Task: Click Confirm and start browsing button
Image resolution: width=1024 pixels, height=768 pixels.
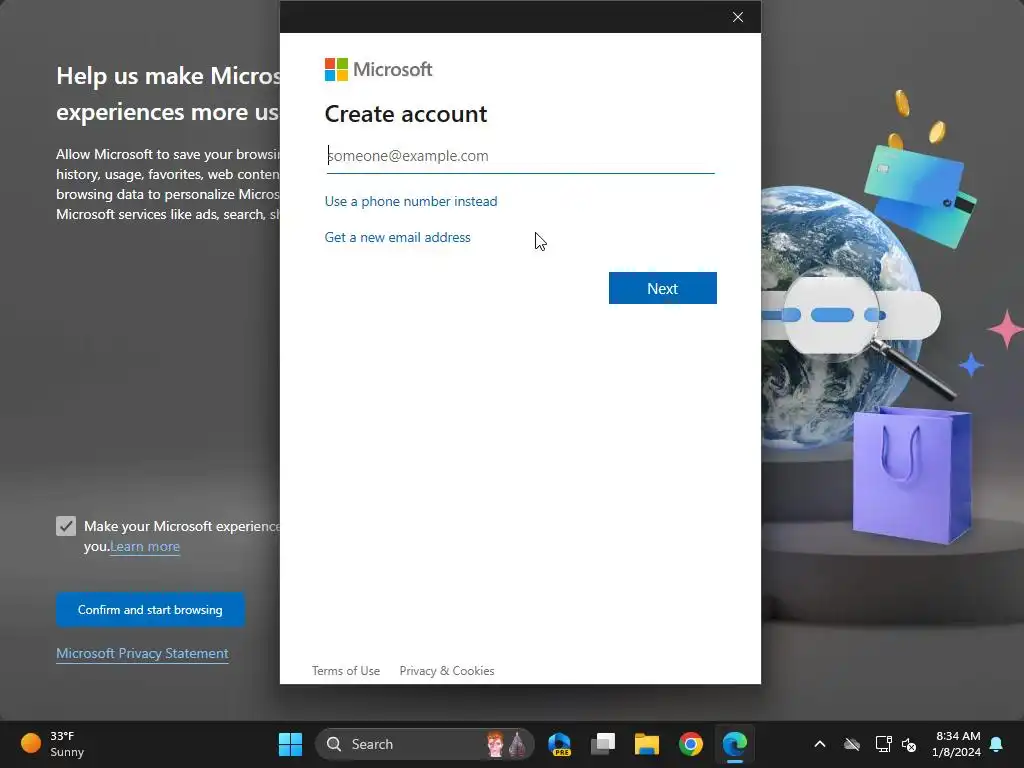Action: (150, 610)
